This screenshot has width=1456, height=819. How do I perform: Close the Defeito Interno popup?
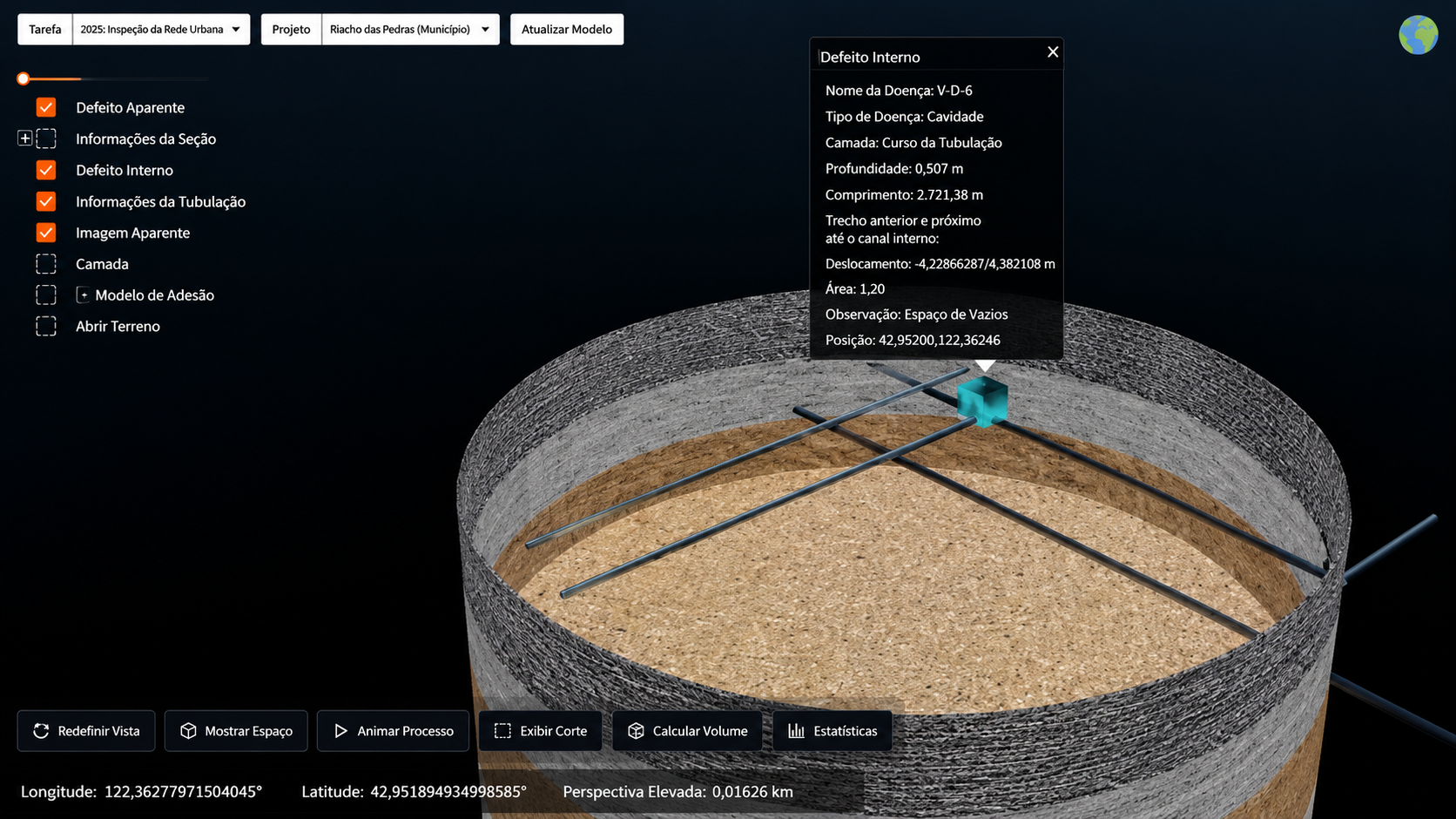(x=1053, y=52)
